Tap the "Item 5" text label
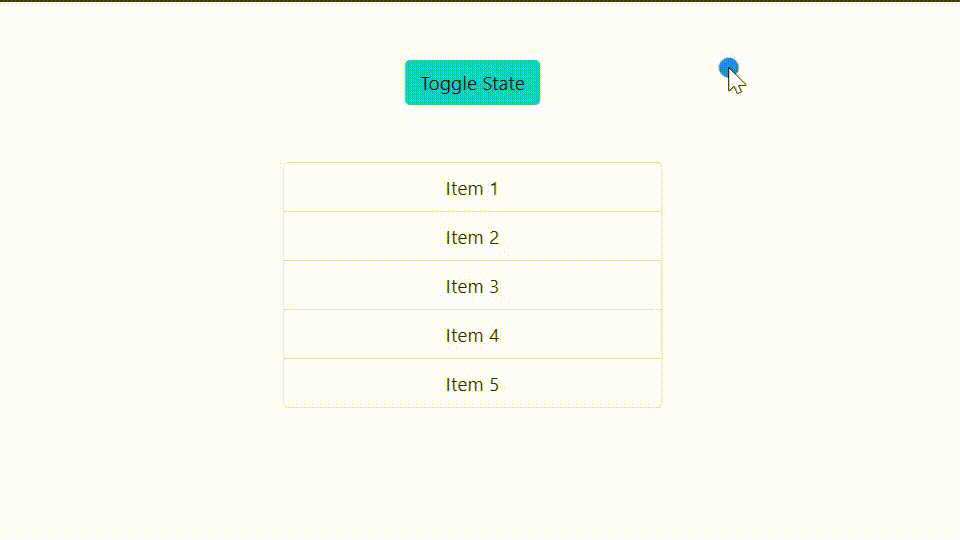This screenshot has width=960, height=540. (472, 384)
